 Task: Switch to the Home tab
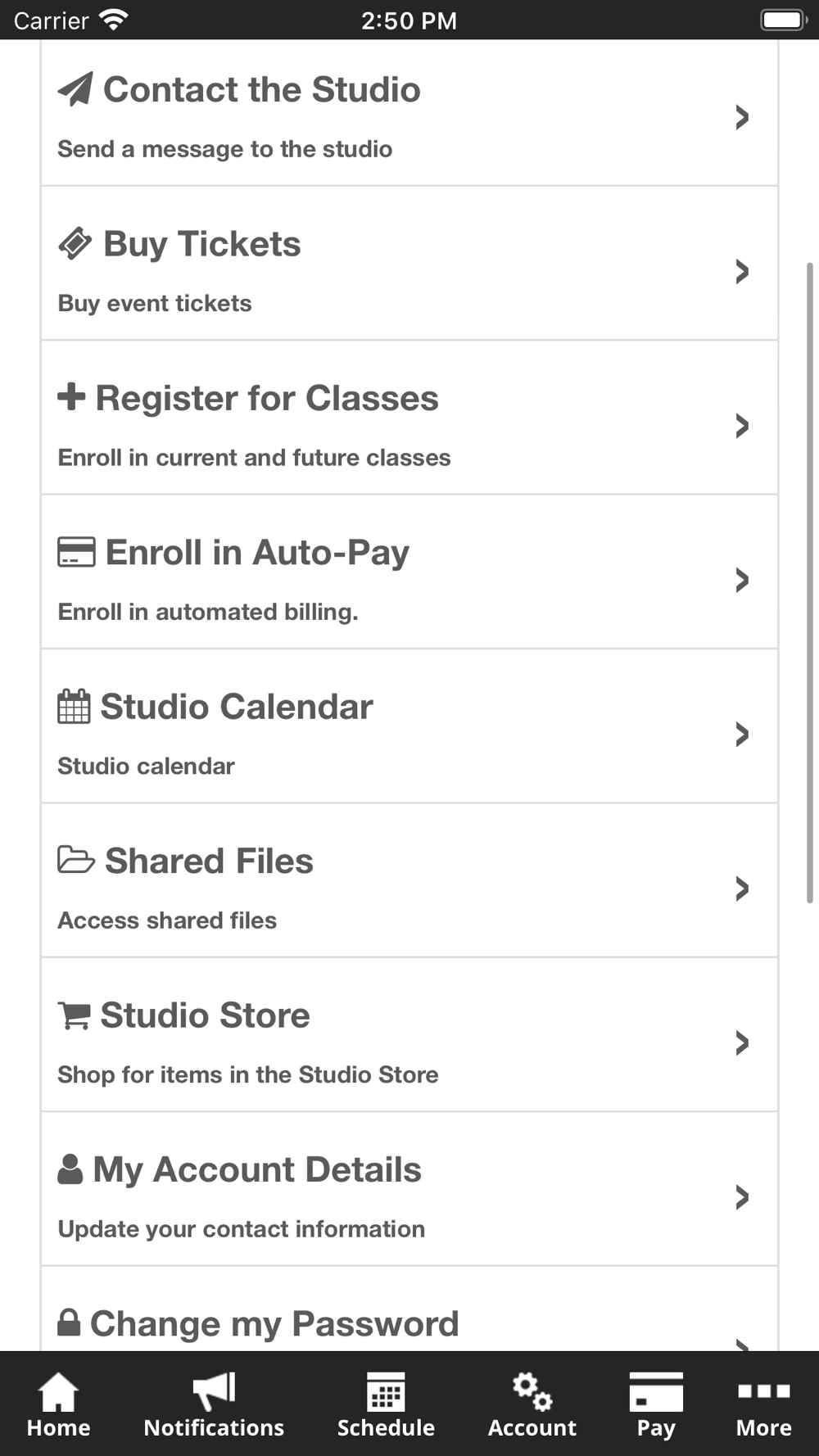pyautogui.click(x=58, y=1405)
